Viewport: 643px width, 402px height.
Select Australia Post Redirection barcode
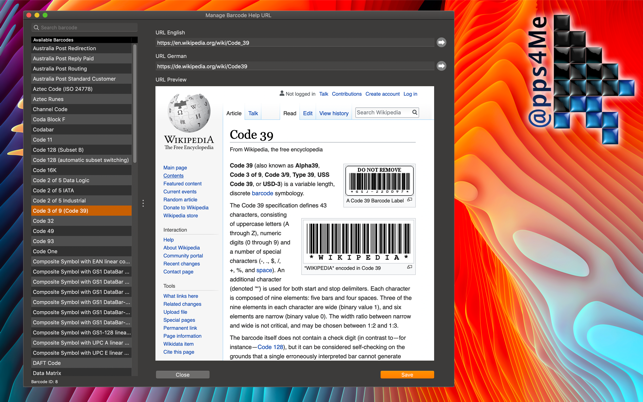tap(82, 48)
